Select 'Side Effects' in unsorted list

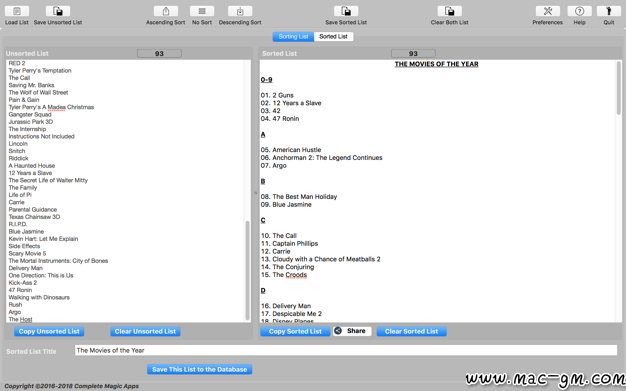coord(24,246)
